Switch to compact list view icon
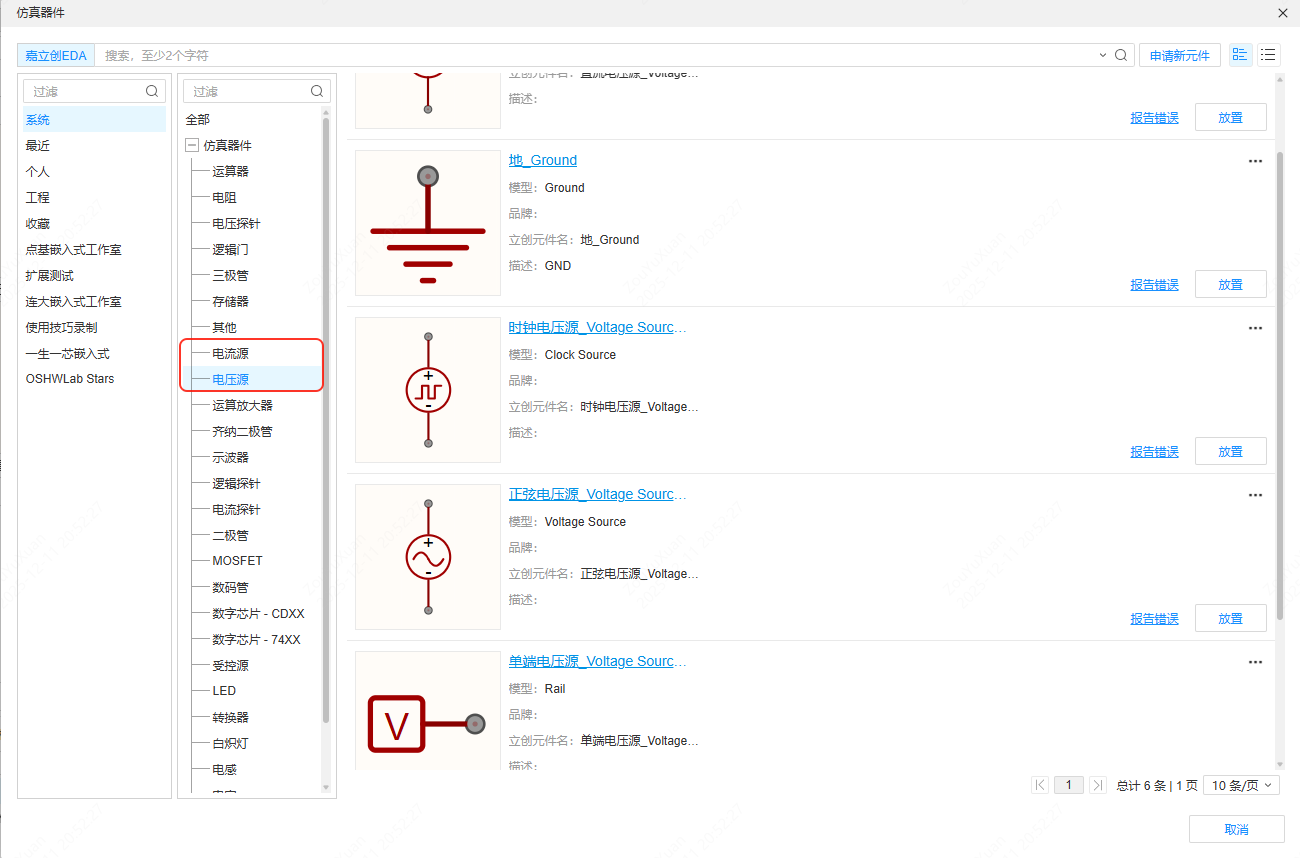 click(x=1268, y=55)
